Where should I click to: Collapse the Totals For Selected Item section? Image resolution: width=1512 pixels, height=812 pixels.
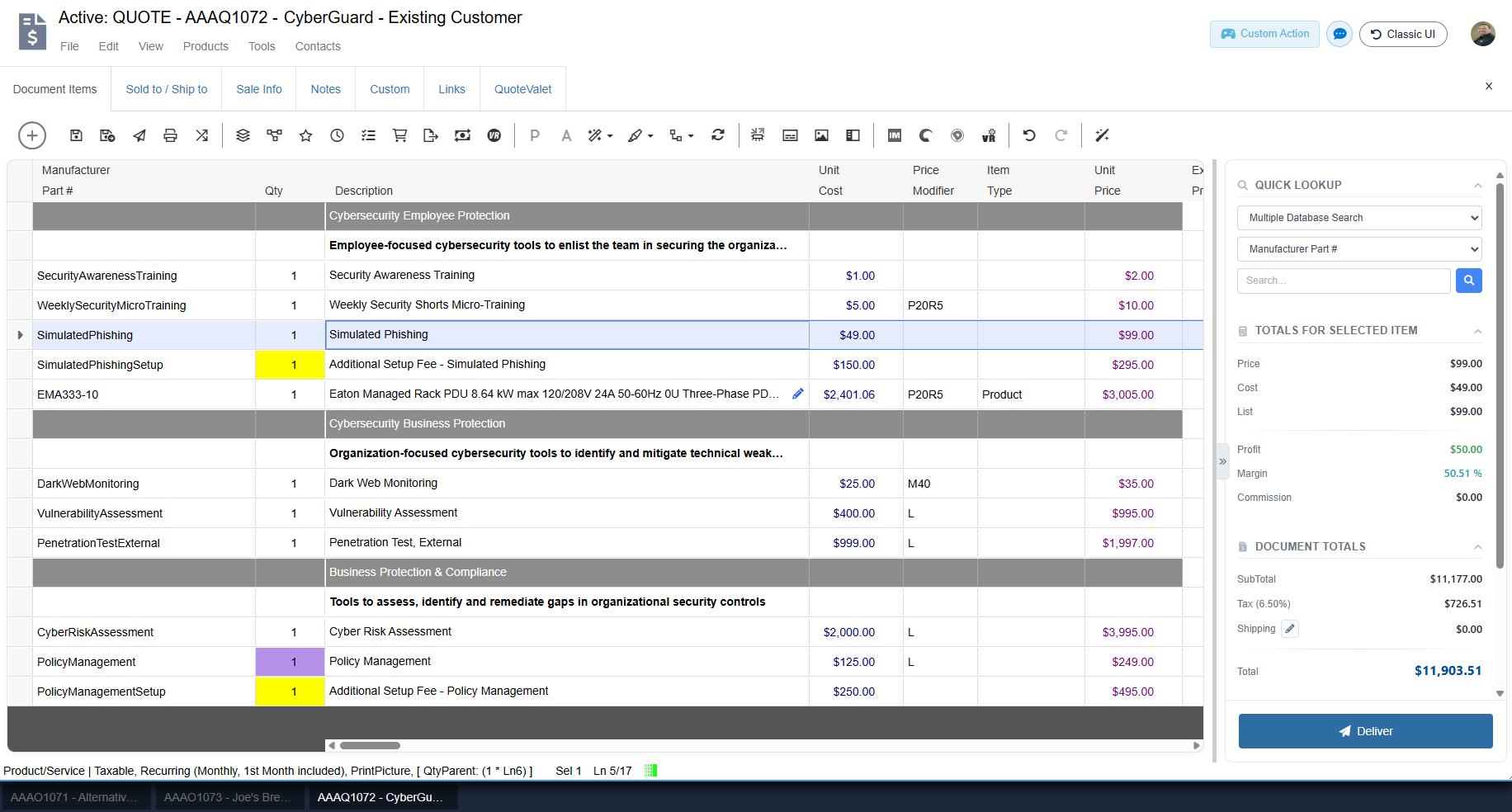[x=1477, y=331]
